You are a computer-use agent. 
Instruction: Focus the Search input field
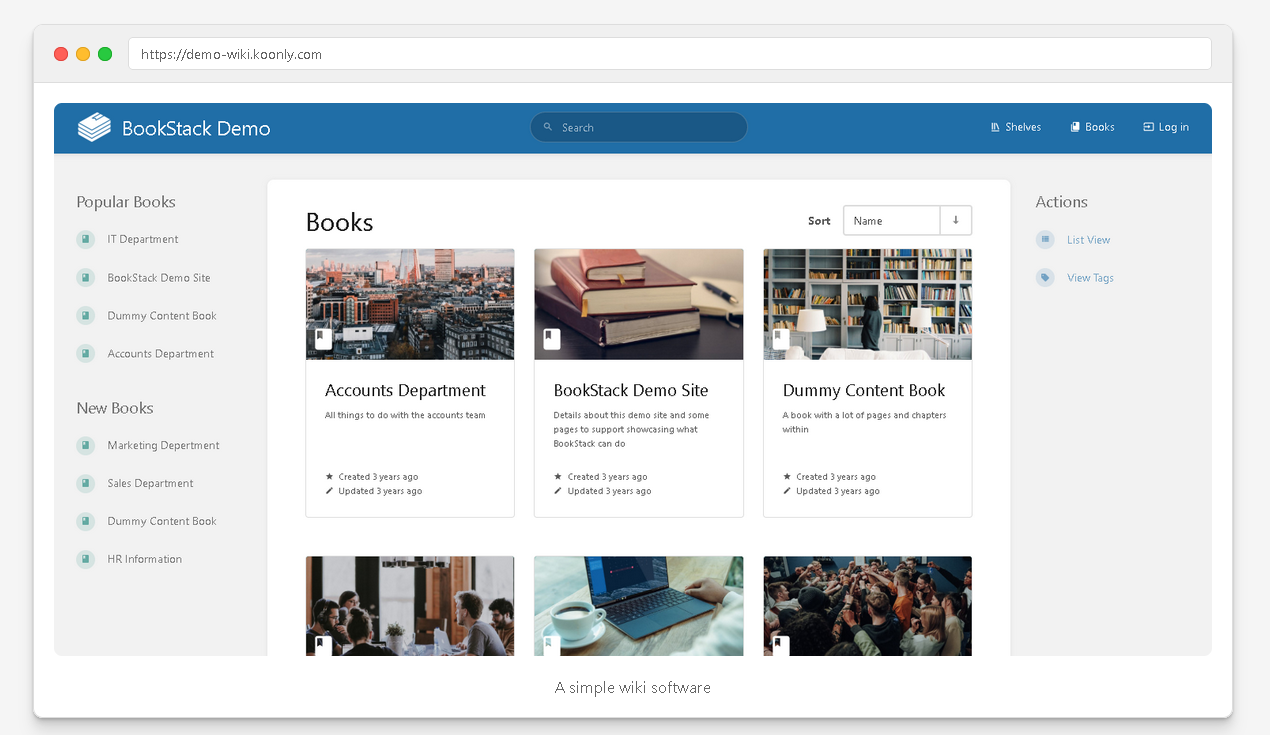coord(638,127)
